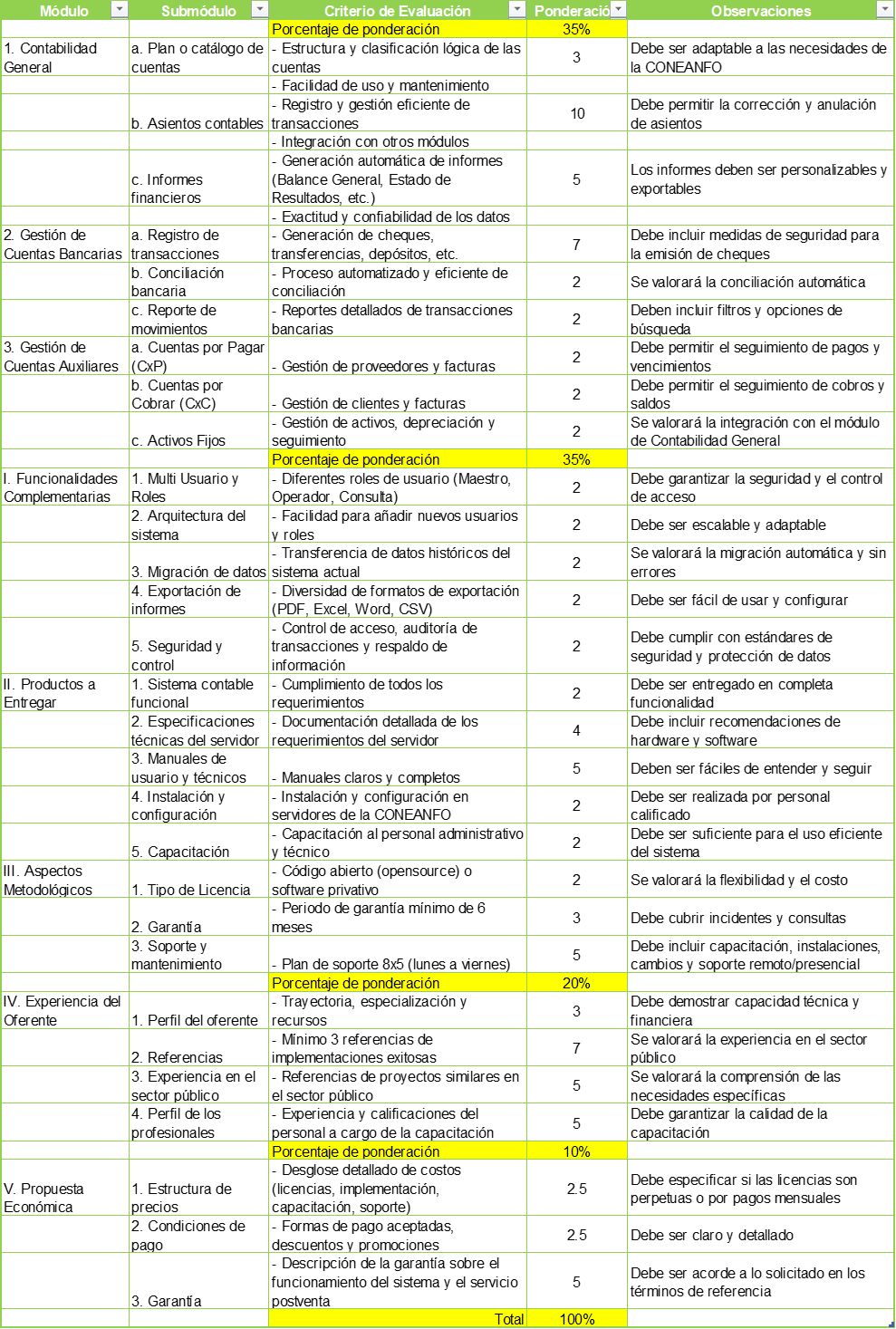Click the 100% total value cell
This screenshot has height=1329, width=896.
click(576, 1319)
